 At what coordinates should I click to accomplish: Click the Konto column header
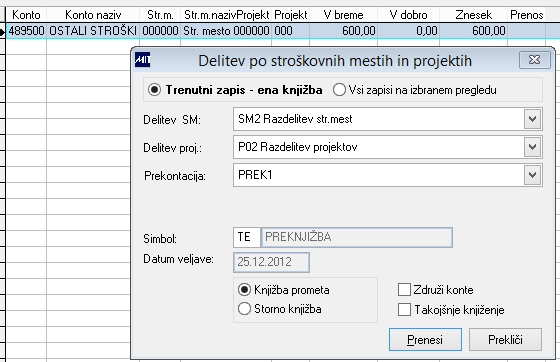[26, 15]
